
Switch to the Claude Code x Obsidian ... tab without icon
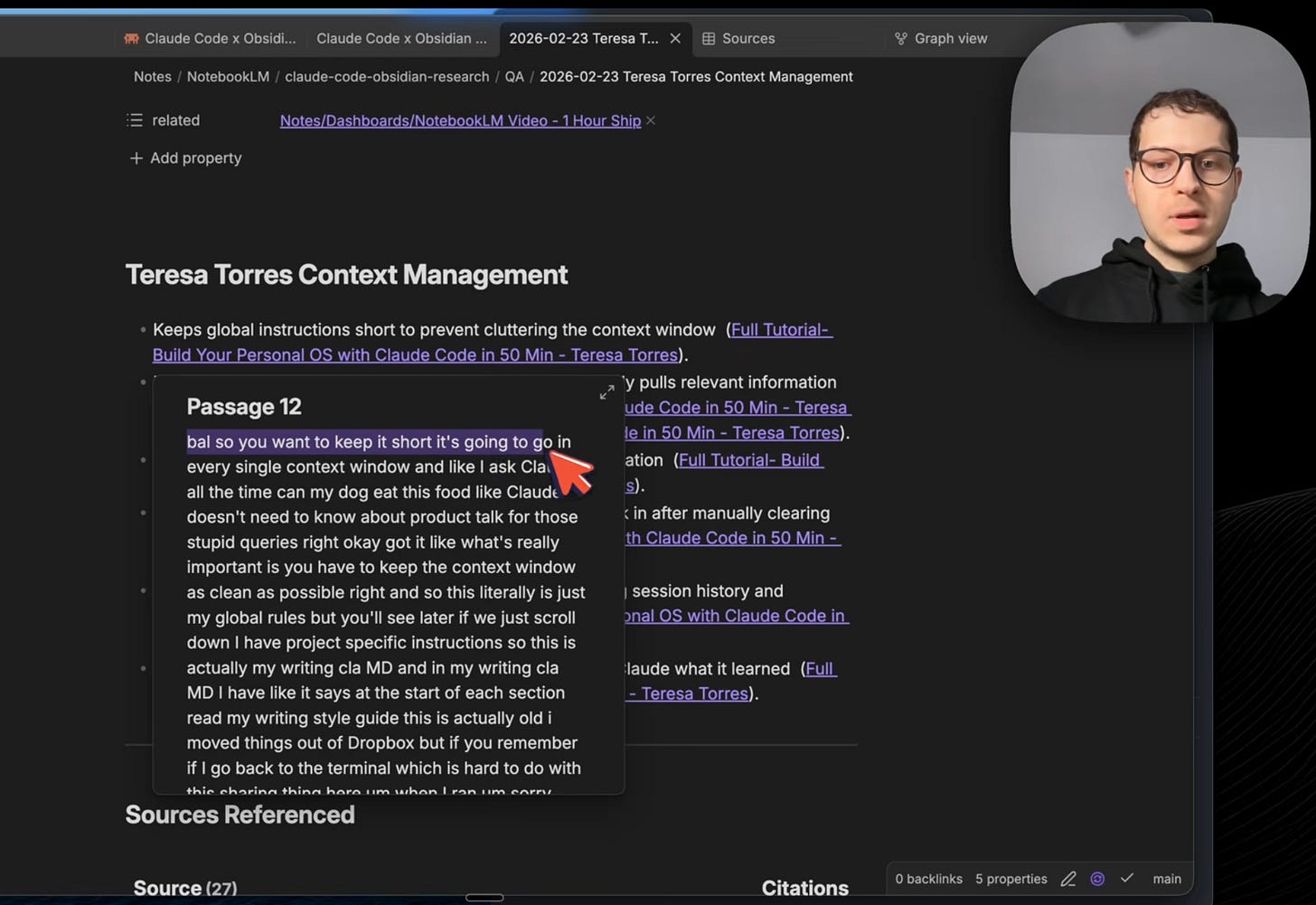[401, 39]
